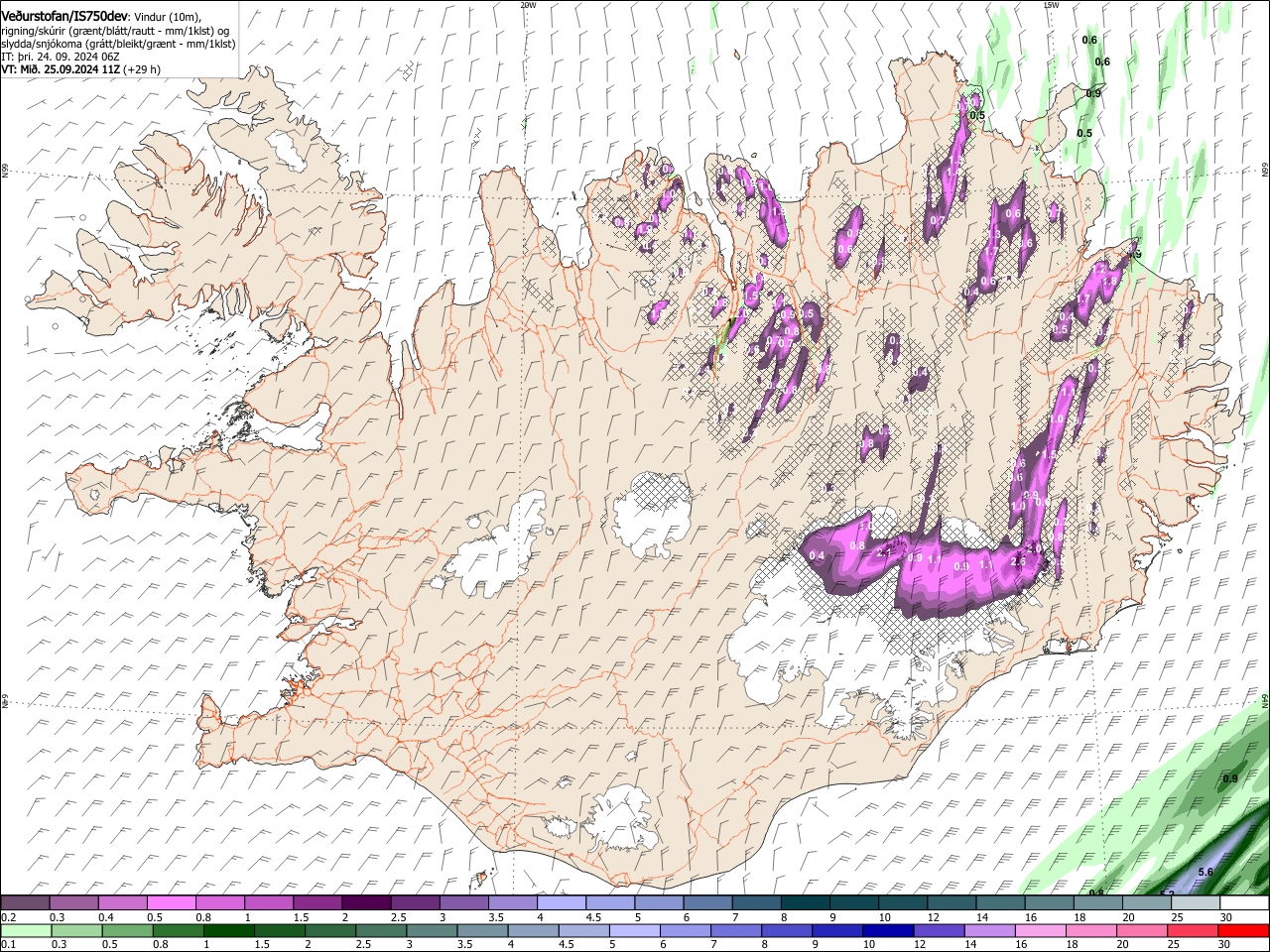Click the '20W' longitude label on top edge
This screenshot has width=1270, height=952.
coord(528,5)
